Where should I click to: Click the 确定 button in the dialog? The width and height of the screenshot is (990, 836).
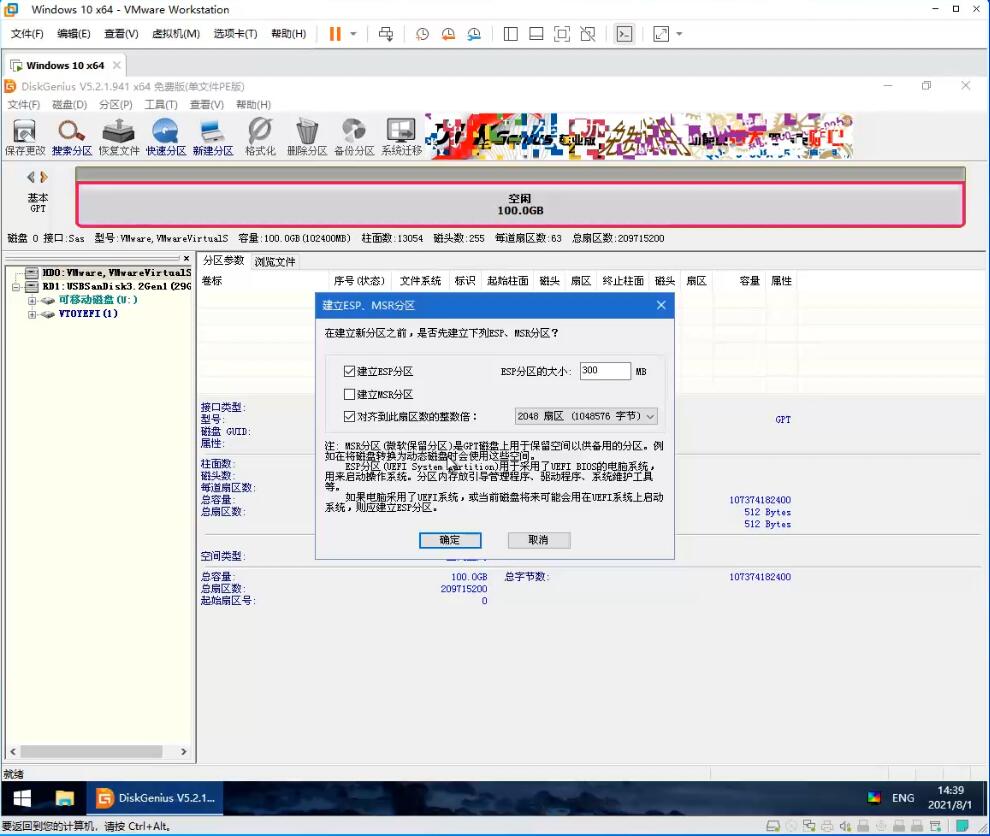tap(450, 540)
